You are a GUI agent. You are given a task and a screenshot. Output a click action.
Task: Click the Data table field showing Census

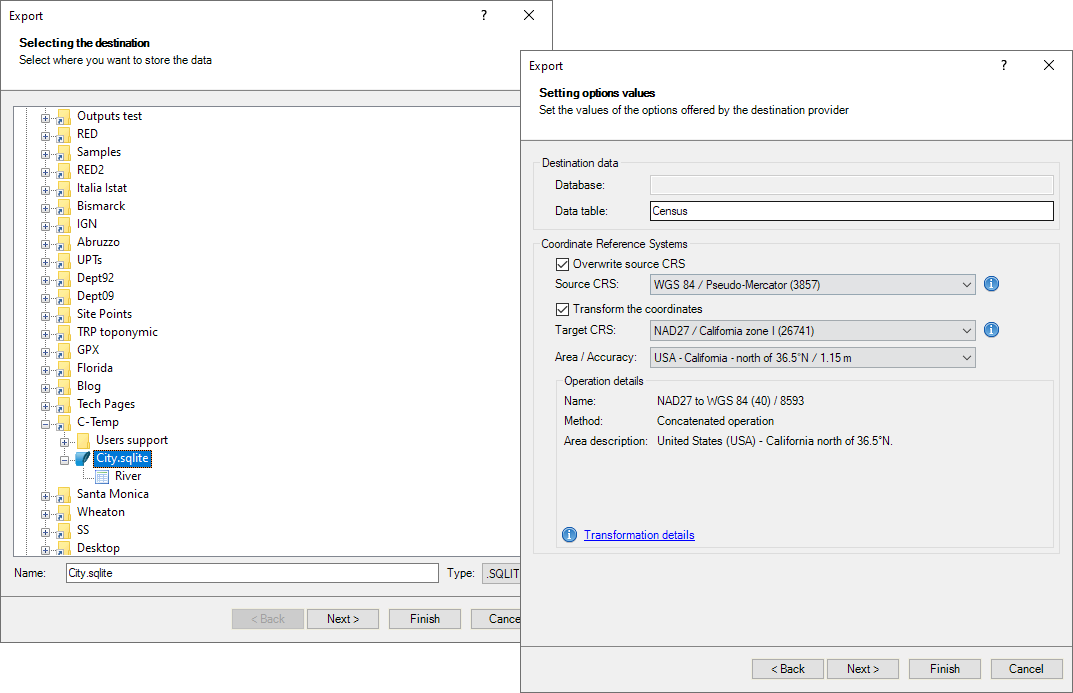click(x=851, y=211)
